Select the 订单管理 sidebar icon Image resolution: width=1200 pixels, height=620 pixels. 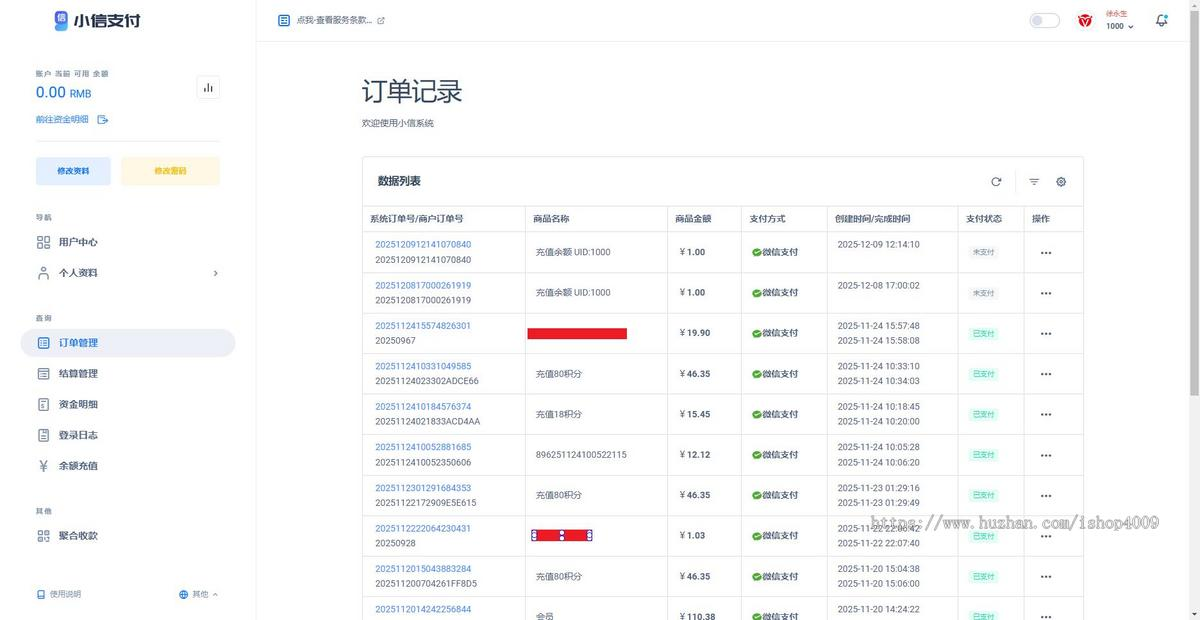pos(42,342)
